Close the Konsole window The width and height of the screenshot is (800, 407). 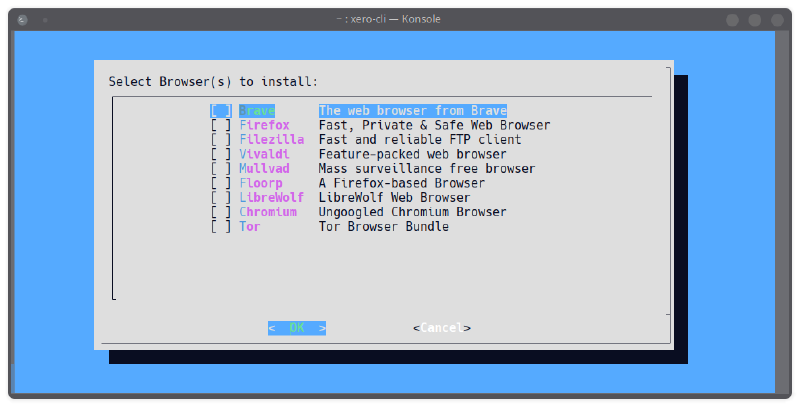pyautogui.click(x=777, y=19)
